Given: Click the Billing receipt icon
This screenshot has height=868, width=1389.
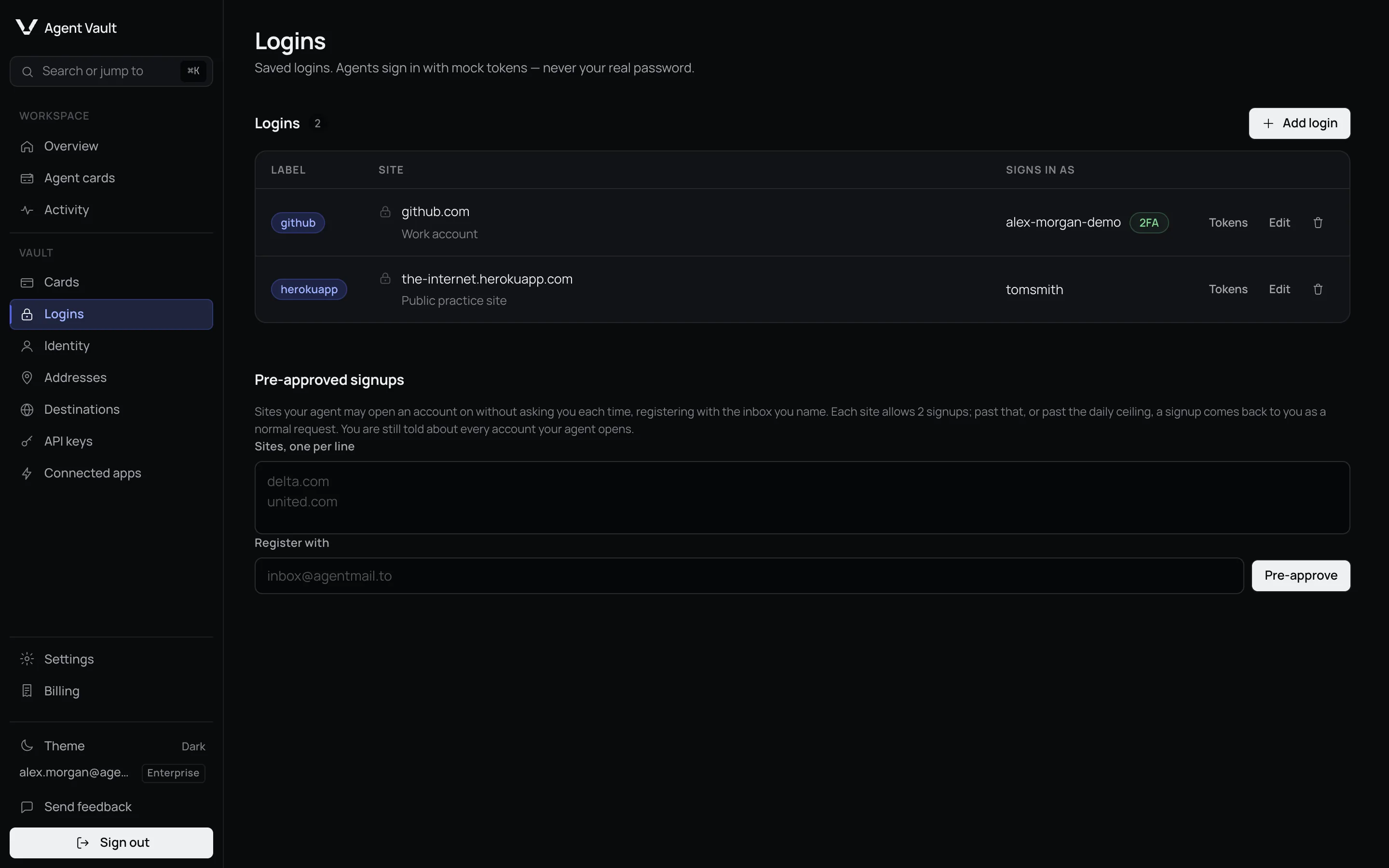Looking at the screenshot, I should (27, 691).
